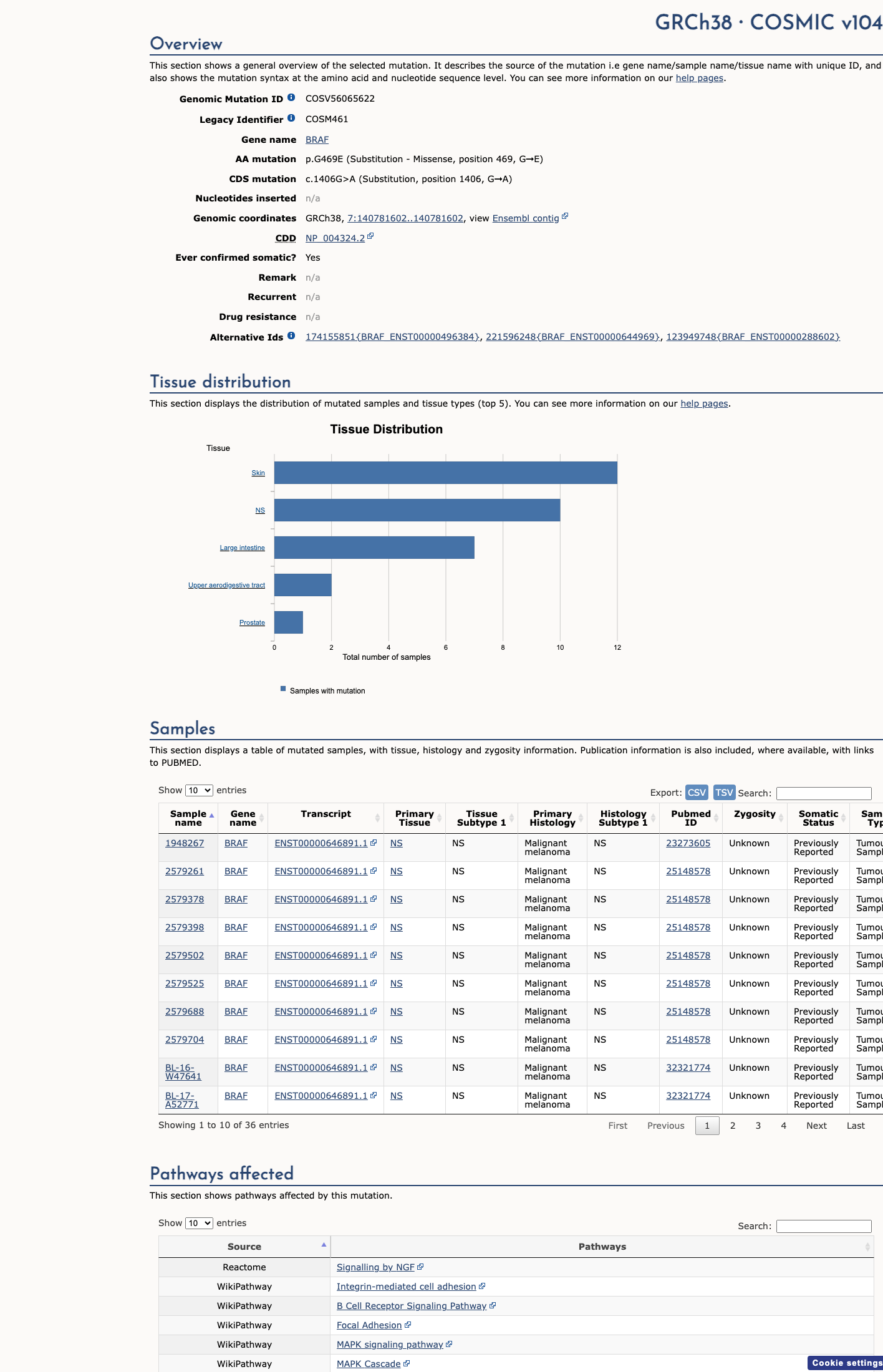The height and width of the screenshot is (1372, 883).
Task: Sort the Transcript column
Action: (x=378, y=818)
